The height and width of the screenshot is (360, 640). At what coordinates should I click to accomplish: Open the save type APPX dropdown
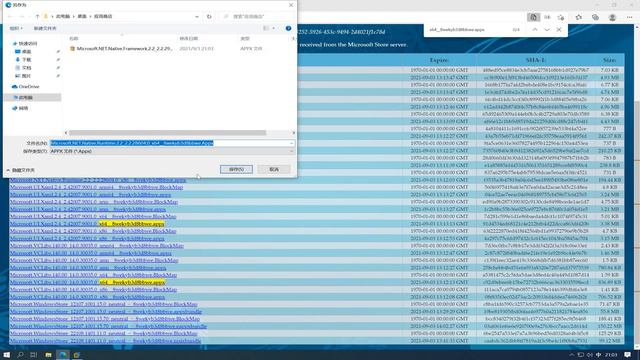click(x=172, y=151)
